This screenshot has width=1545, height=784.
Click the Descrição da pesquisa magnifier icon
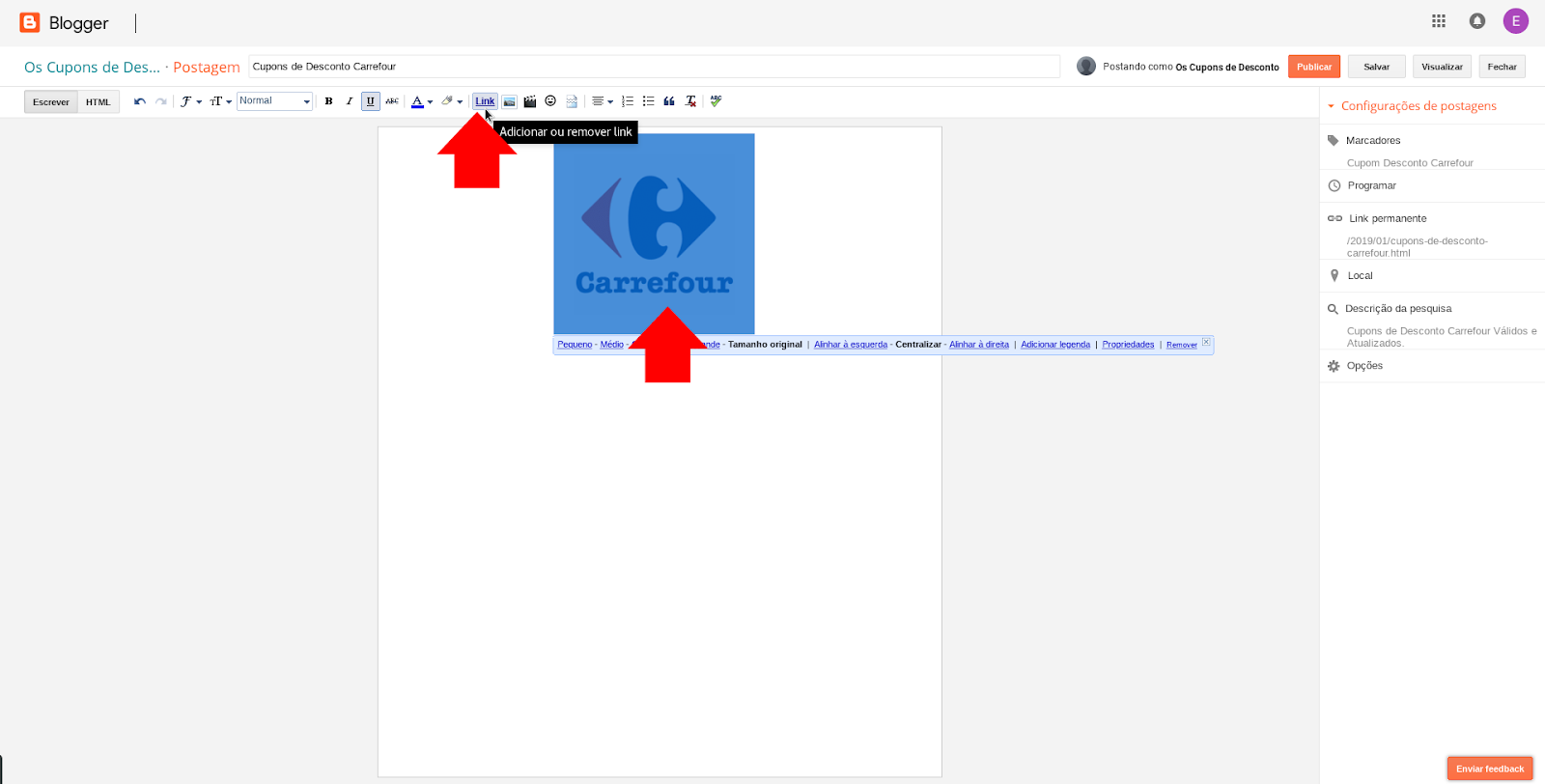1334,309
